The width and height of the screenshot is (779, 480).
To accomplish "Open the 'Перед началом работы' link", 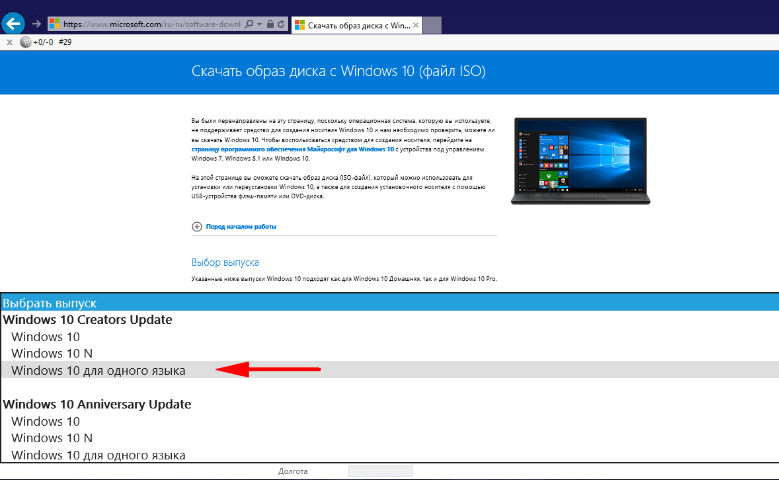I will click(x=241, y=227).
